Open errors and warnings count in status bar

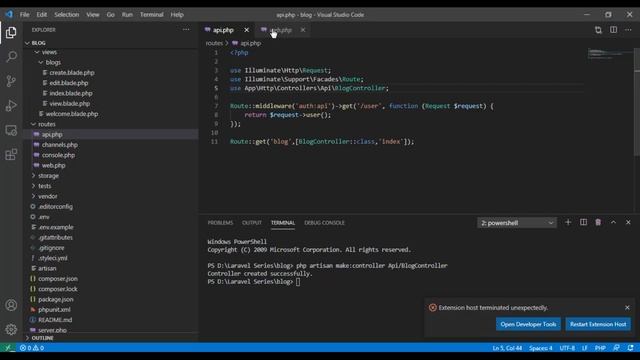(32, 348)
